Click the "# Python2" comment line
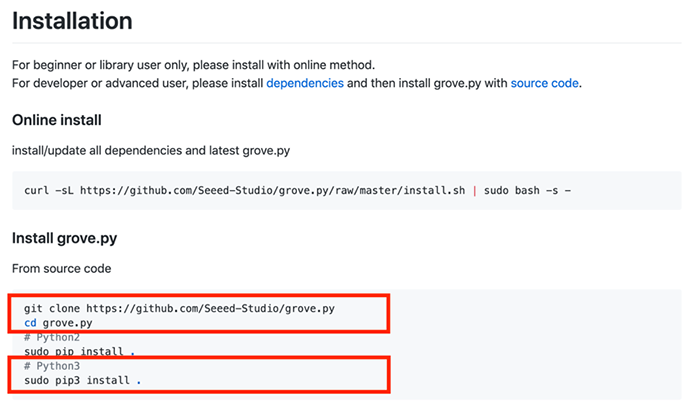700x406 pixels. point(52,338)
